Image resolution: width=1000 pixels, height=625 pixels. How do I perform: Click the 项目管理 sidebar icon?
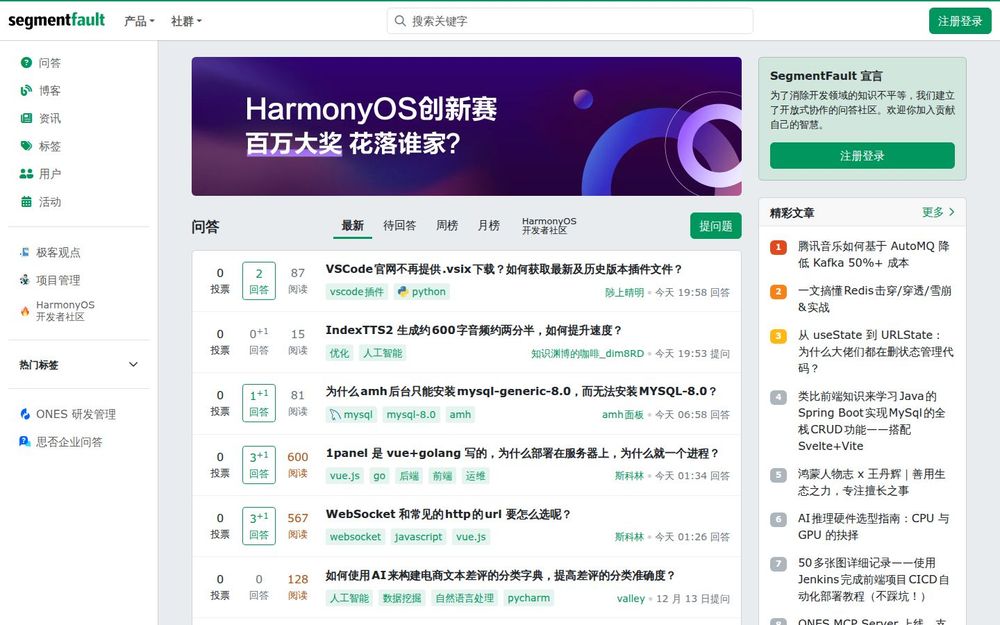[x=24, y=280]
